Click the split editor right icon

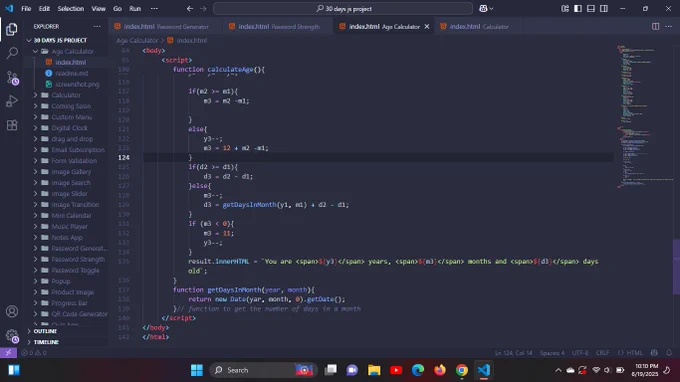tap(655, 26)
